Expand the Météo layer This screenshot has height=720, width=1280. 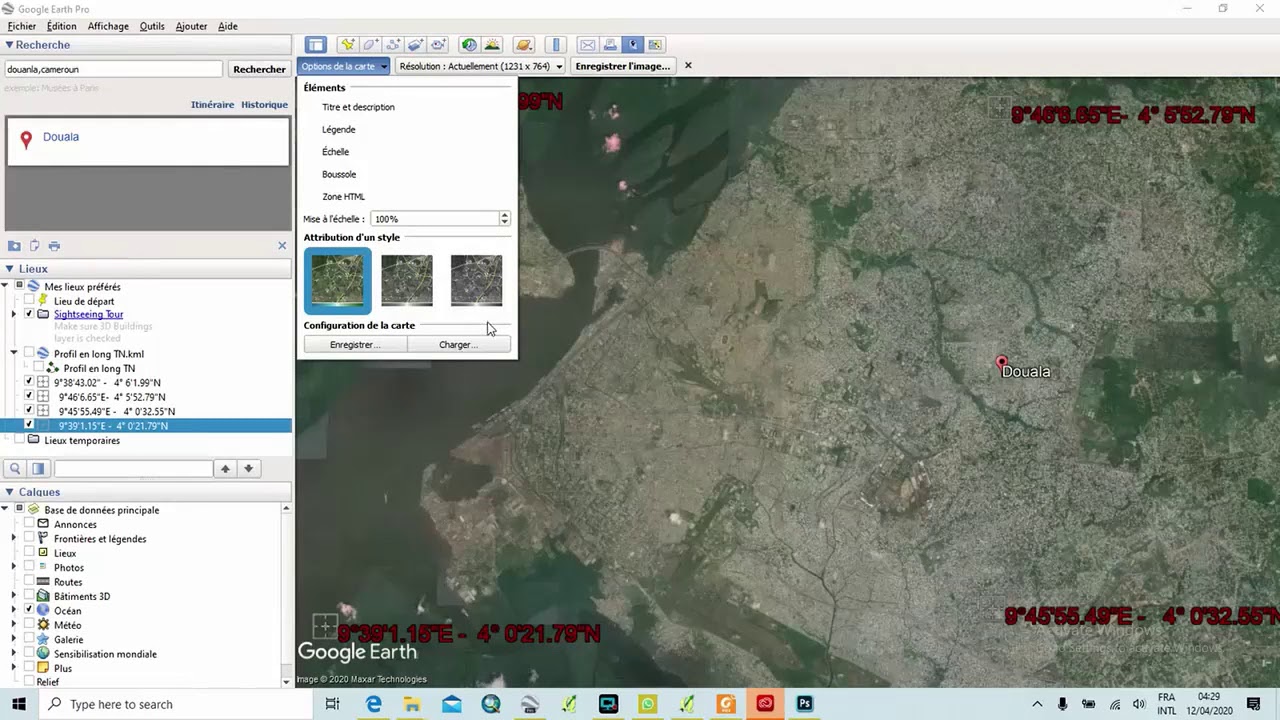coord(14,625)
